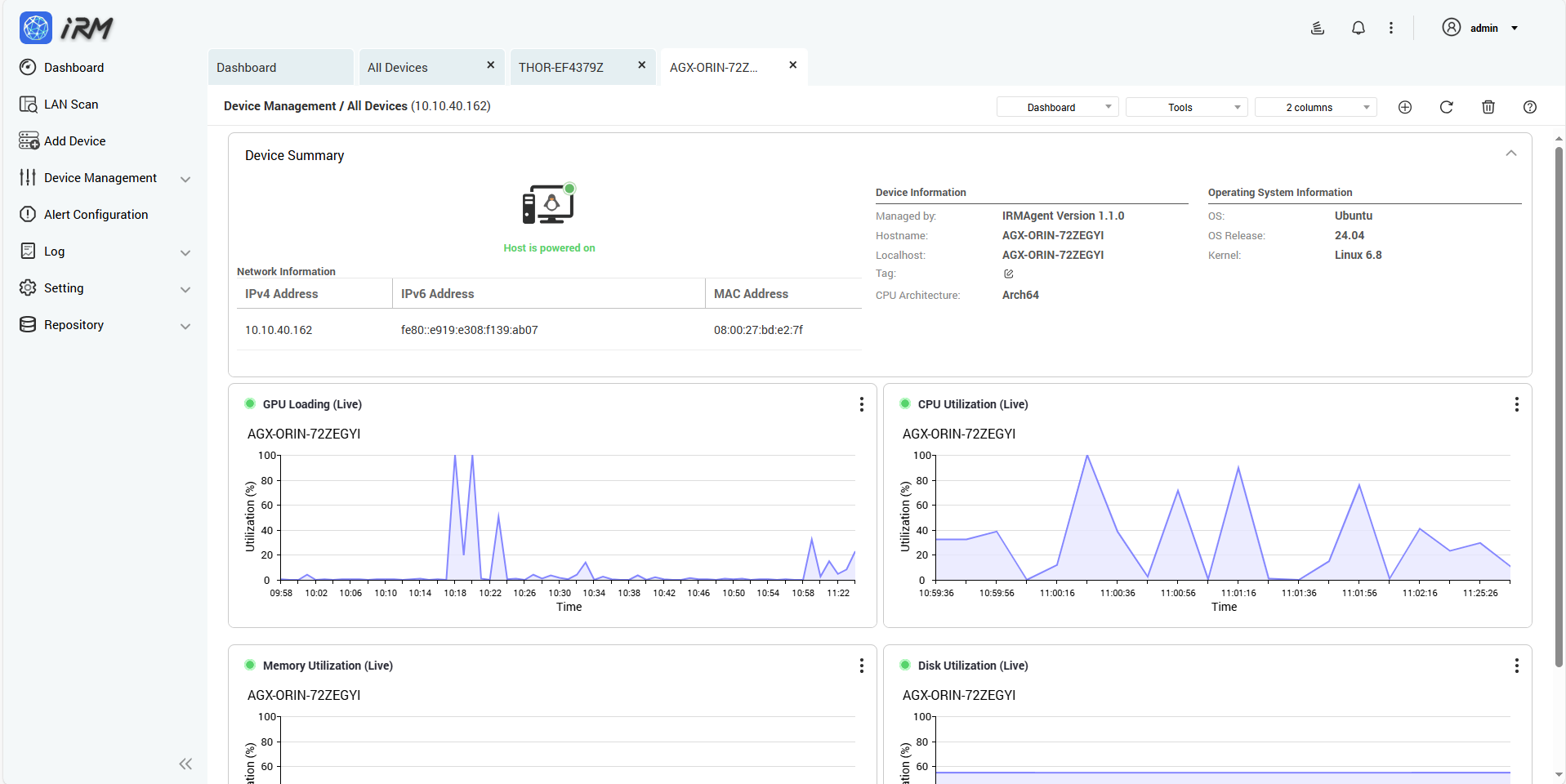
Task: Open the task list icon in header
Action: point(1318,28)
